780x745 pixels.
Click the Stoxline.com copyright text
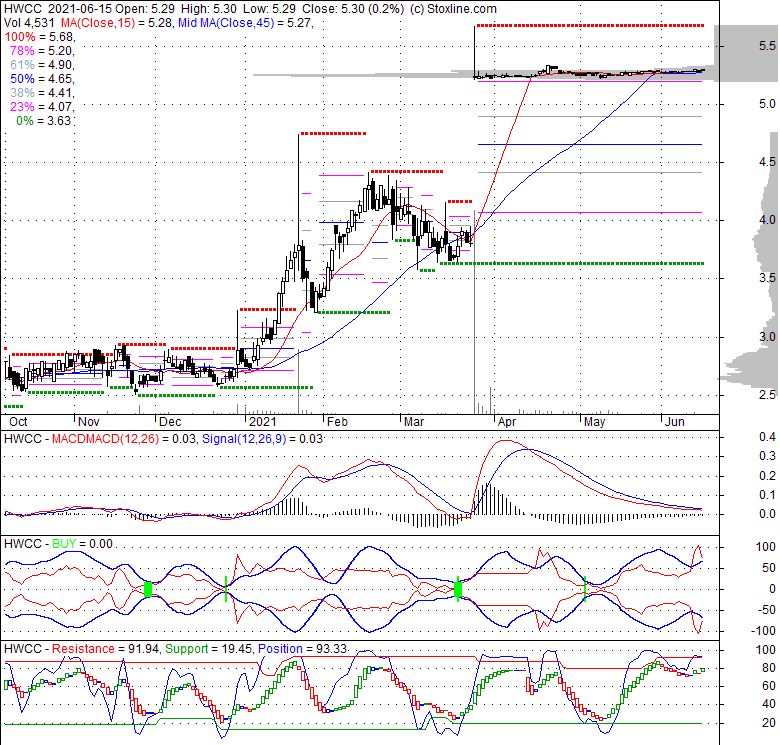pos(453,9)
